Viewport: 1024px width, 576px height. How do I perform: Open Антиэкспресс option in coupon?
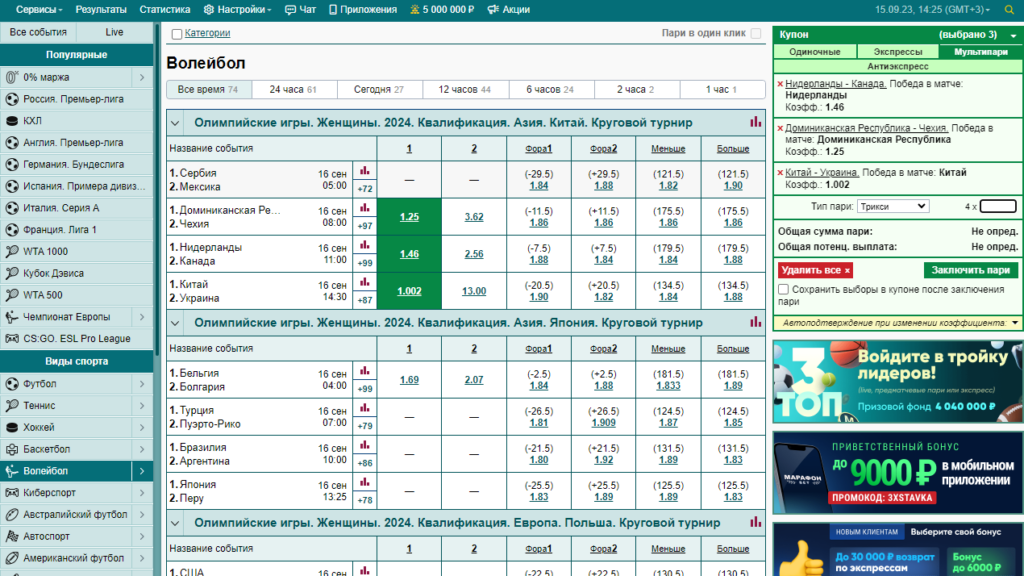pos(897,66)
